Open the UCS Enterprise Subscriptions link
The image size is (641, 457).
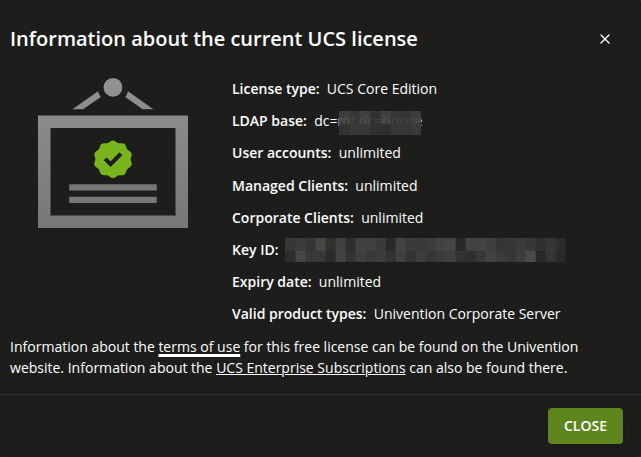tap(311, 368)
